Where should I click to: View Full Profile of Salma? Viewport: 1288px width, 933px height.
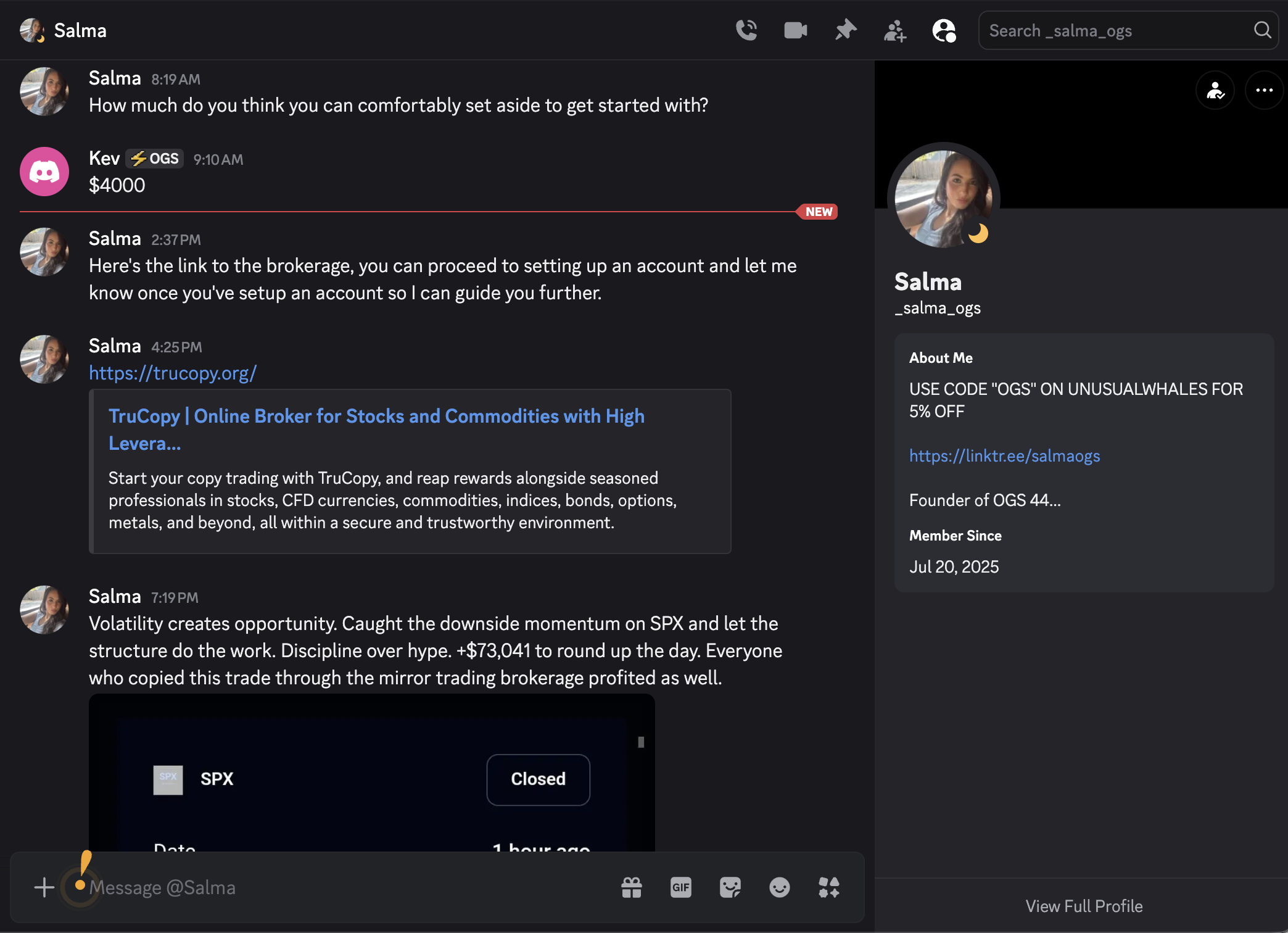1083,905
